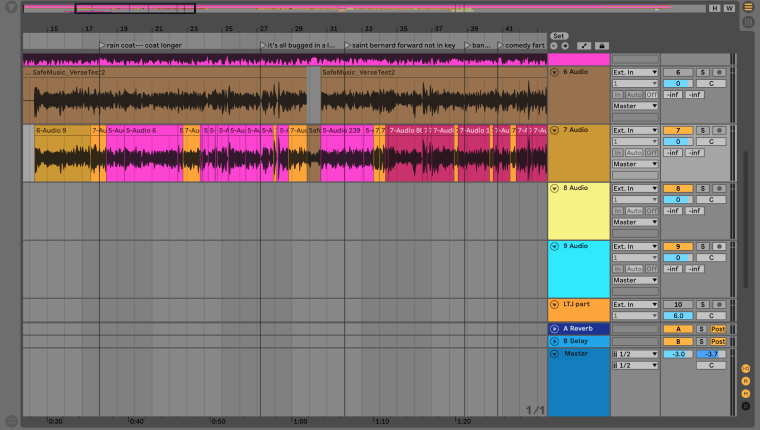Jump to the previous locator arrow
The image size is (760, 430).
pyautogui.click(x=554, y=46)
